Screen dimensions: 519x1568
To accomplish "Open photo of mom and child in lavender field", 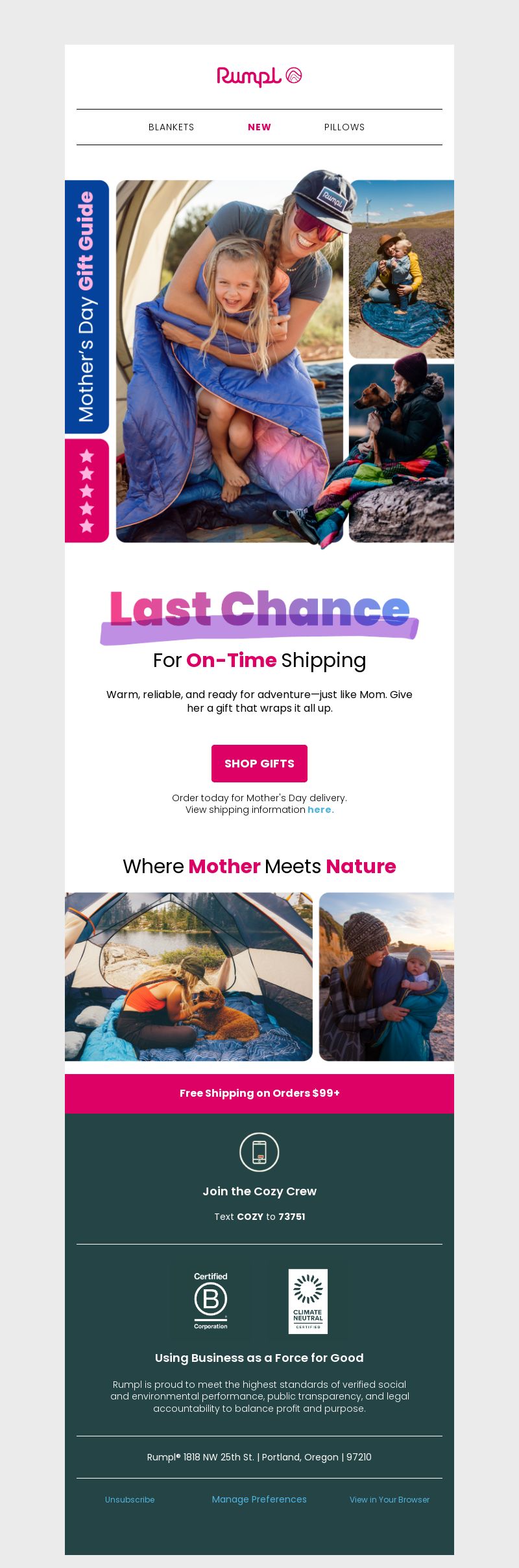I will [402, 269].
